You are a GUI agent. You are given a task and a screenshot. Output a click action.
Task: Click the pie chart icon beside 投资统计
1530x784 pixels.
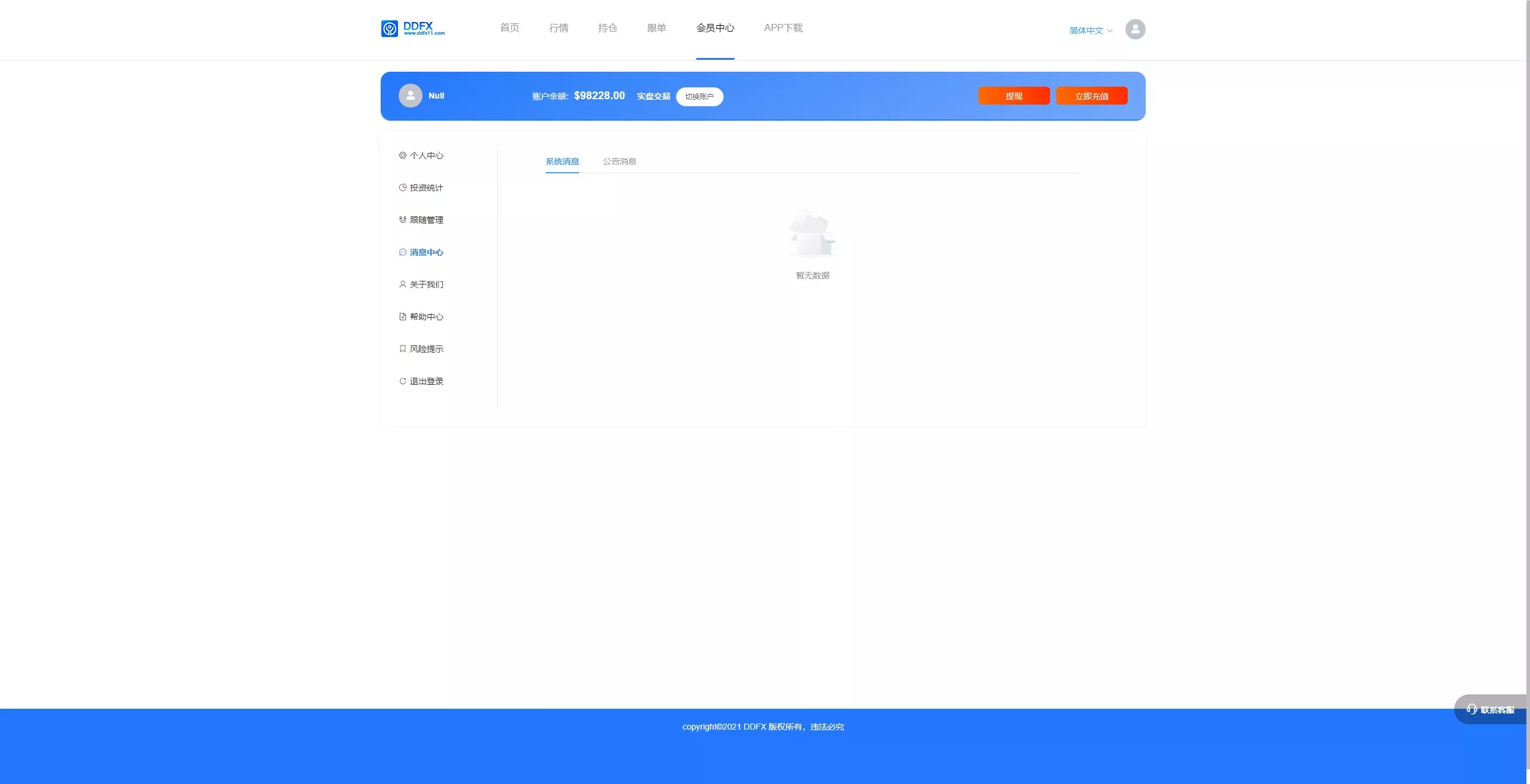click(x=403, y=188)
